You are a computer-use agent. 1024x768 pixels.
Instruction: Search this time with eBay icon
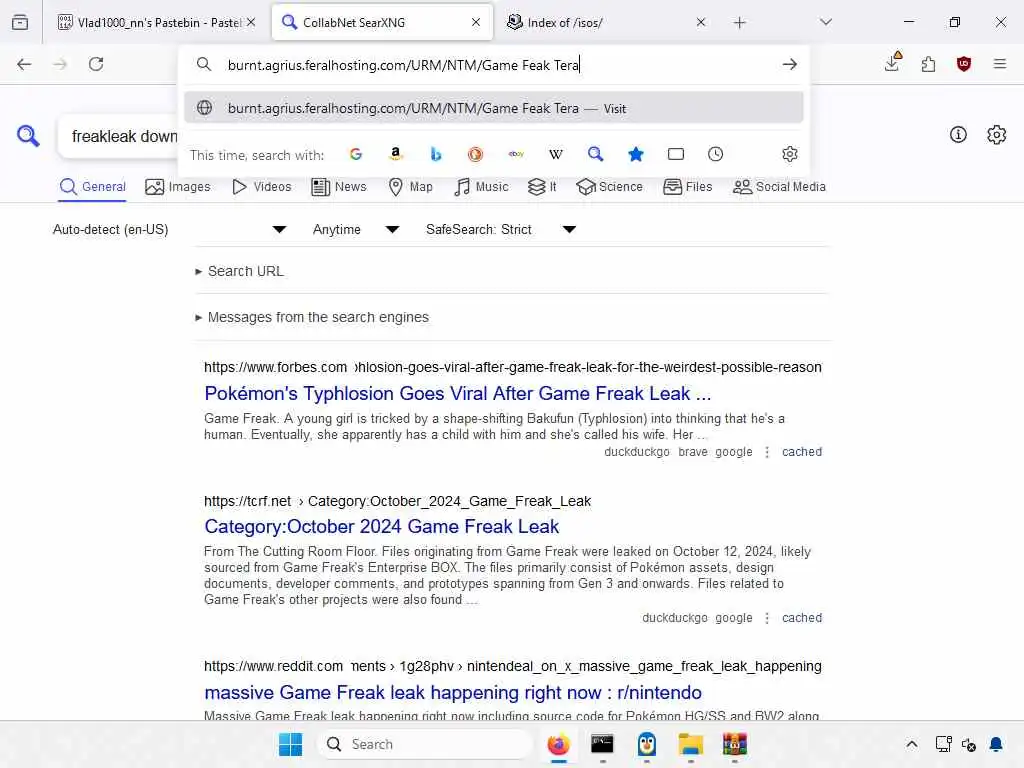[x=516, y=154]
